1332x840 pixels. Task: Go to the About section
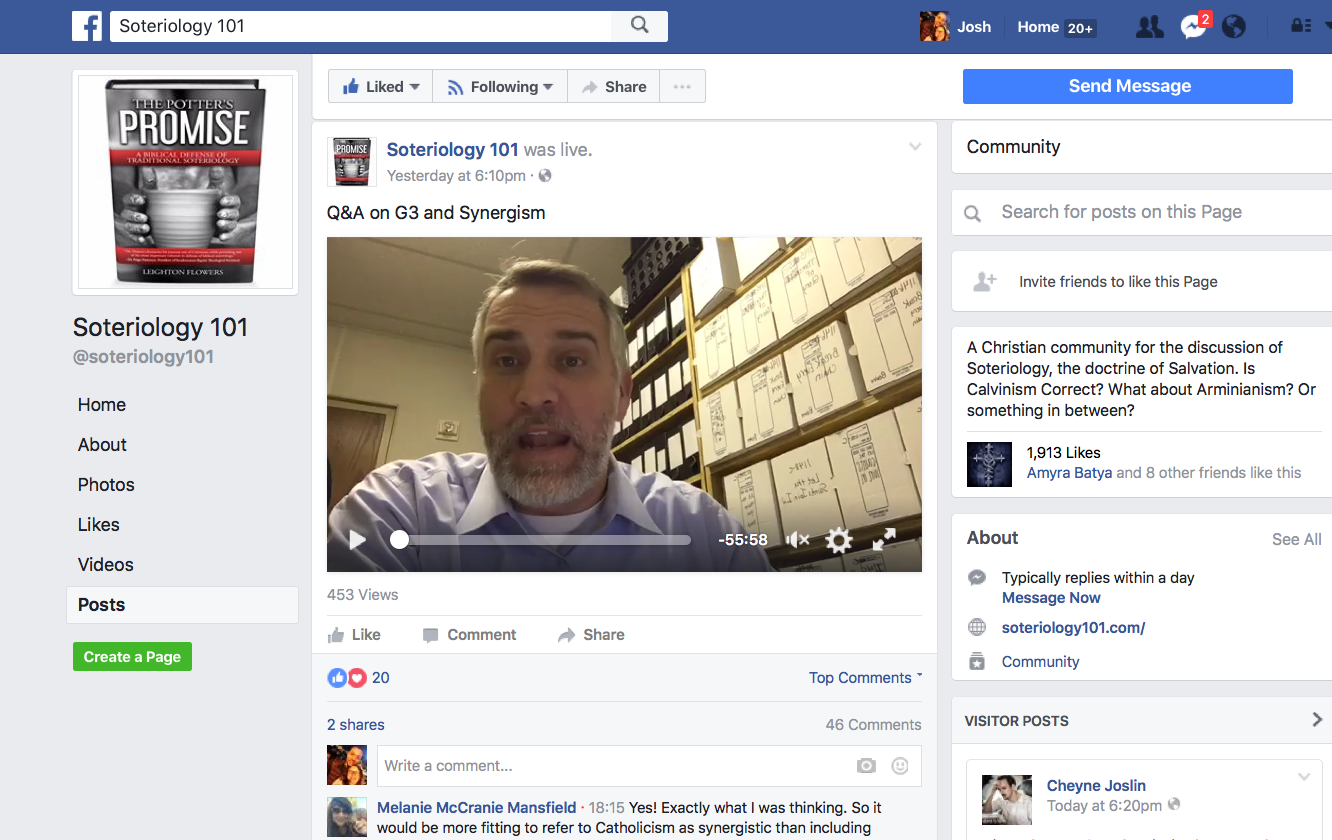(x=102, y=445)
